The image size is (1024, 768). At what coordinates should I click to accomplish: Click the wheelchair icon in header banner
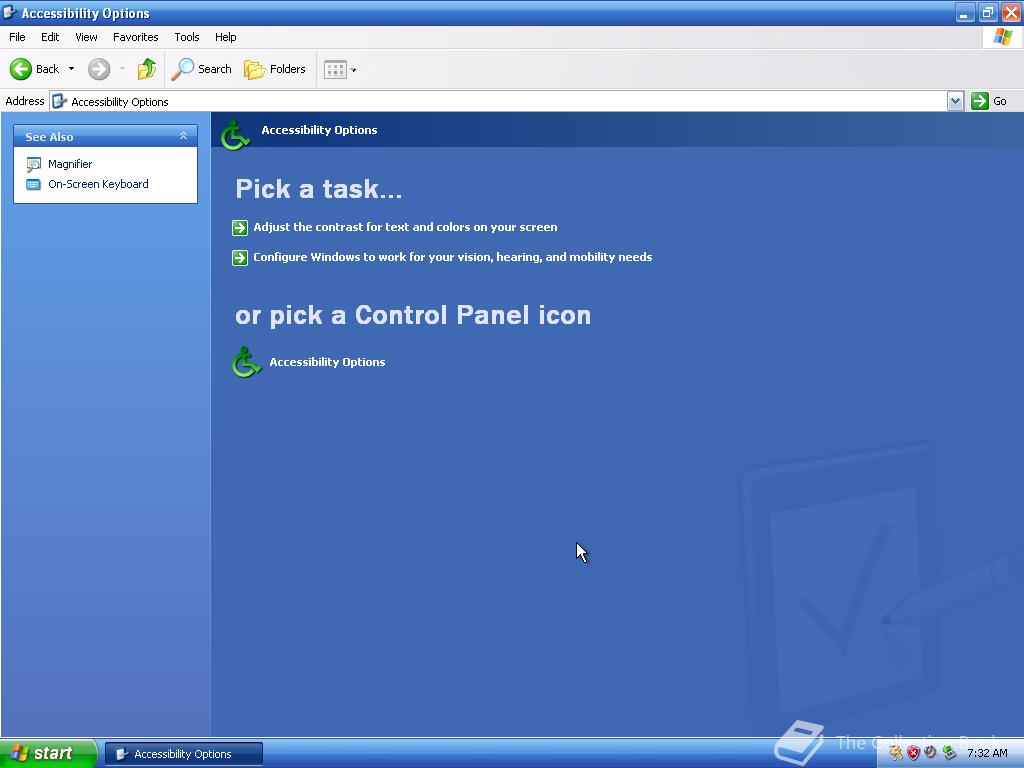pyautogui.click(x=235, y=135)
